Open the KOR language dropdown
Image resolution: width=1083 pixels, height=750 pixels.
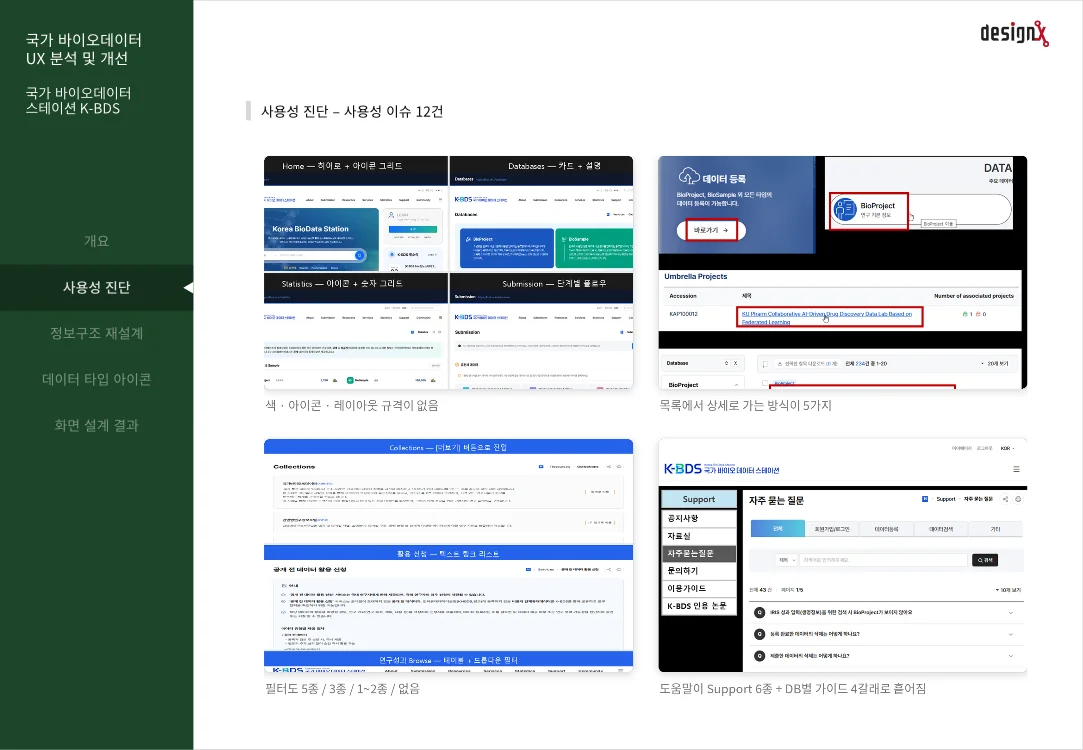coord(1008,448)
